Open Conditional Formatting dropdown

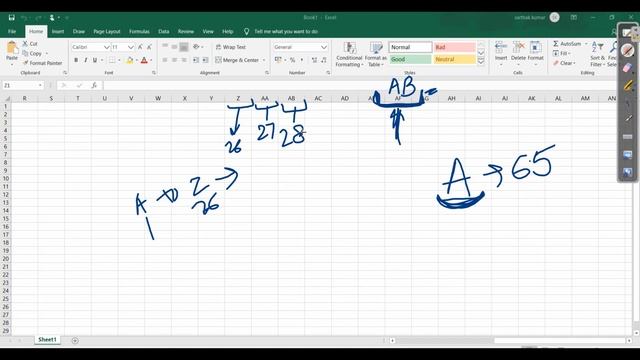coord(349,54)
